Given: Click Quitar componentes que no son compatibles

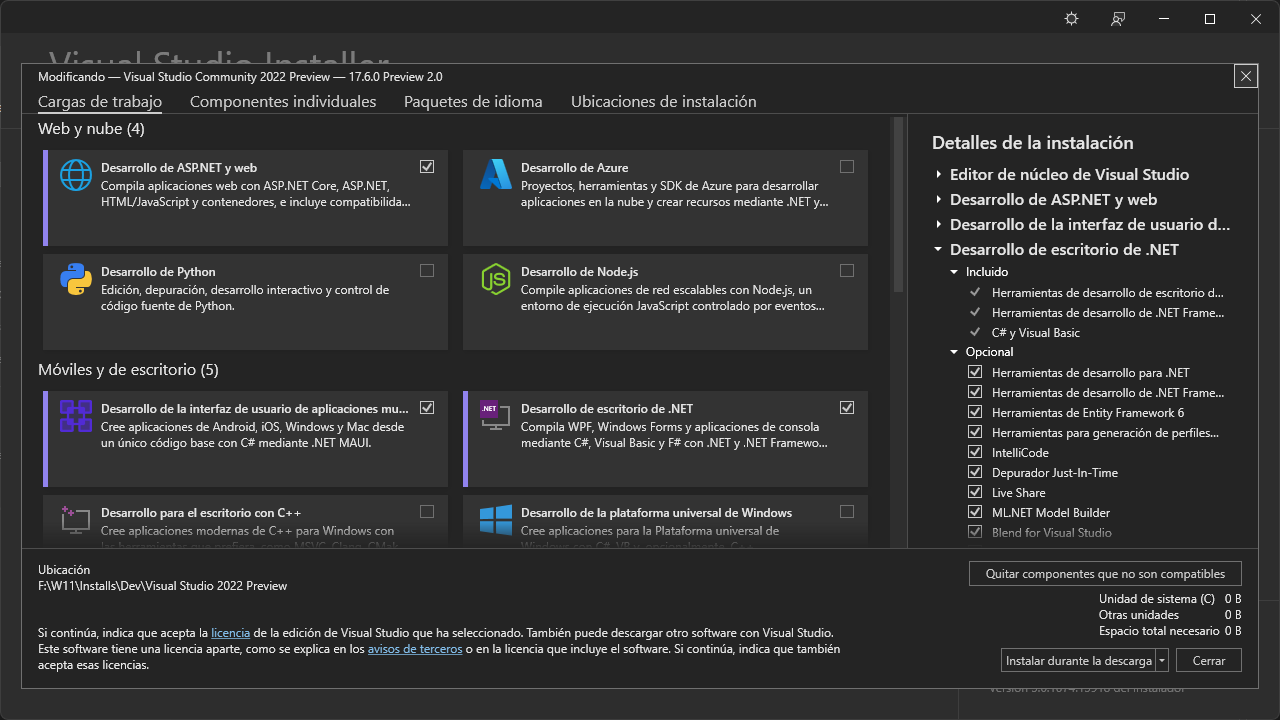Looking at the screenshot, I should tap(1105, 574).
